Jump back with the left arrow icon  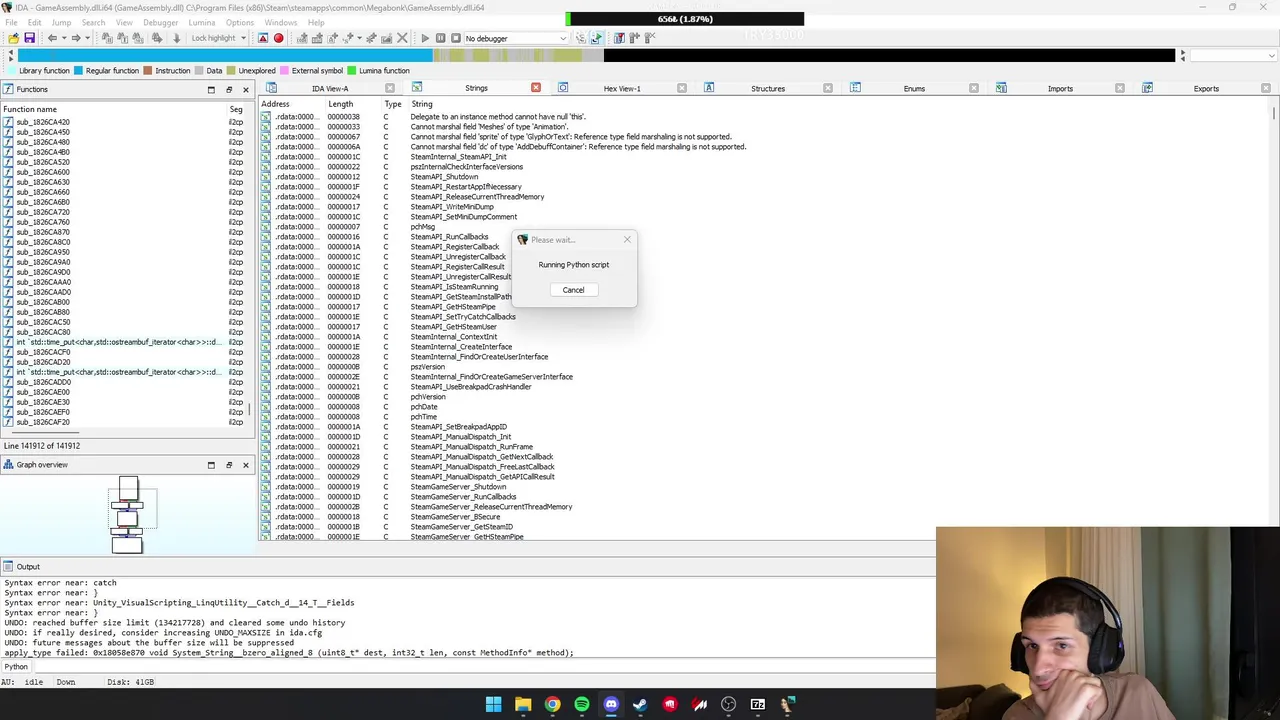[x=52, y=38]
